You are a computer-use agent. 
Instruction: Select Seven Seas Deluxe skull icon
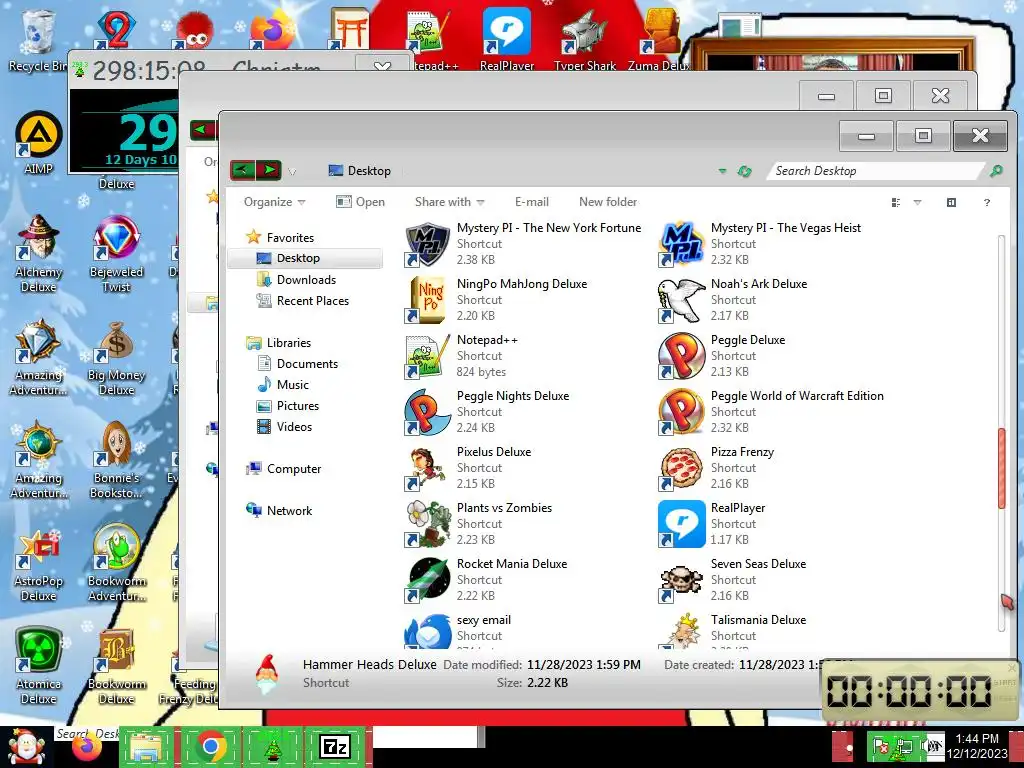(681, 581)
